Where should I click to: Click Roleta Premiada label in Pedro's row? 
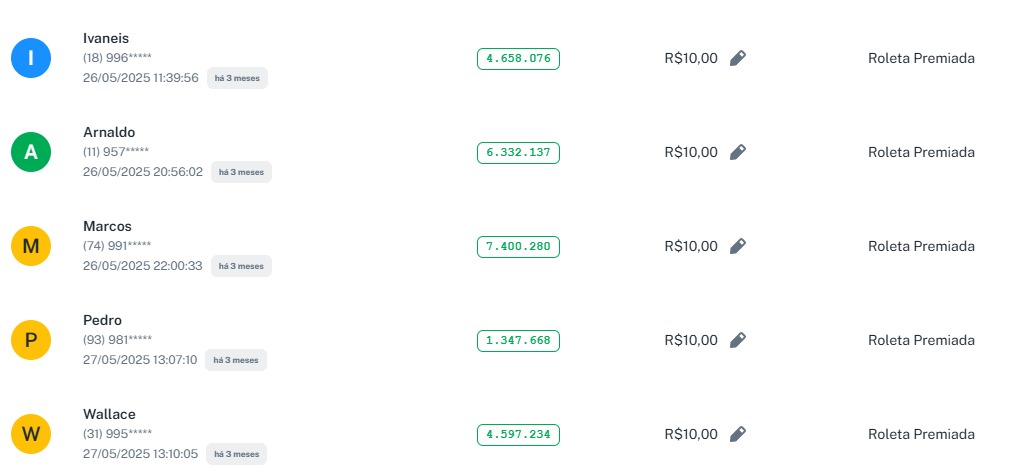[921, 340]
